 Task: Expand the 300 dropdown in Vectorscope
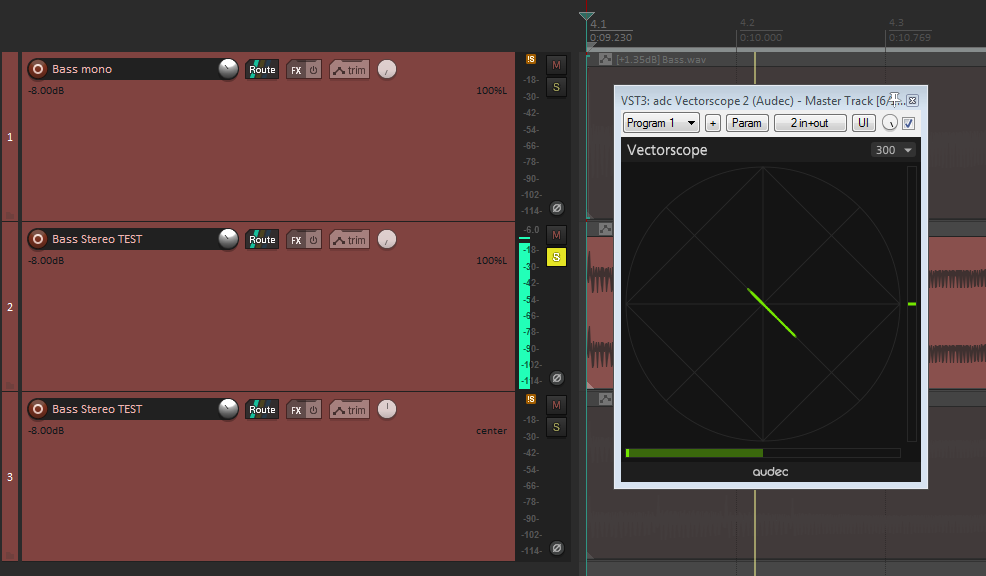pos(893,150)
